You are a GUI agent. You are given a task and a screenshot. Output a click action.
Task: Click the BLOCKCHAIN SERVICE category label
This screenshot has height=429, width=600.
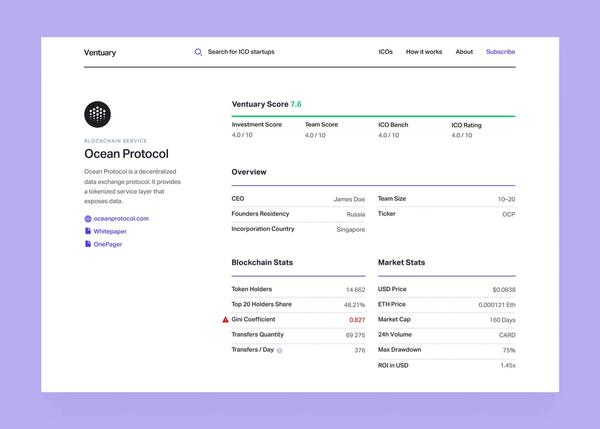click(116, 141)
